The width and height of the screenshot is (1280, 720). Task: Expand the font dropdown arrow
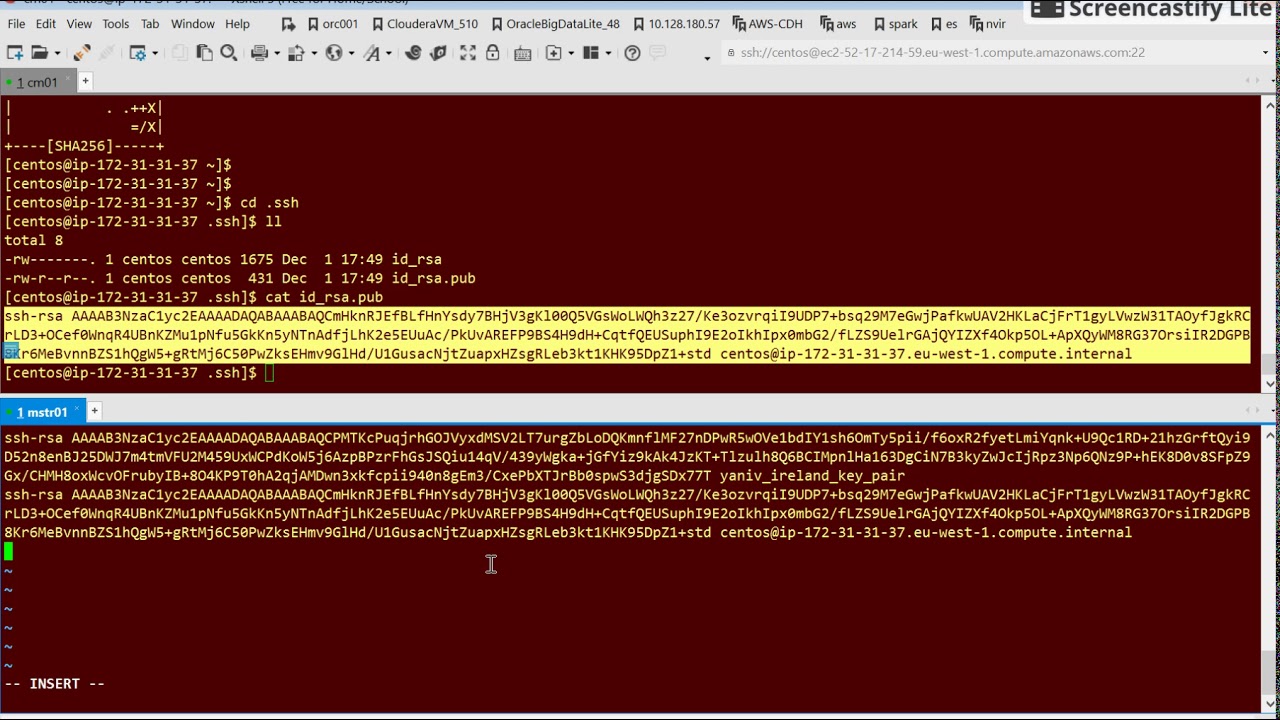[x=389, y=53]
